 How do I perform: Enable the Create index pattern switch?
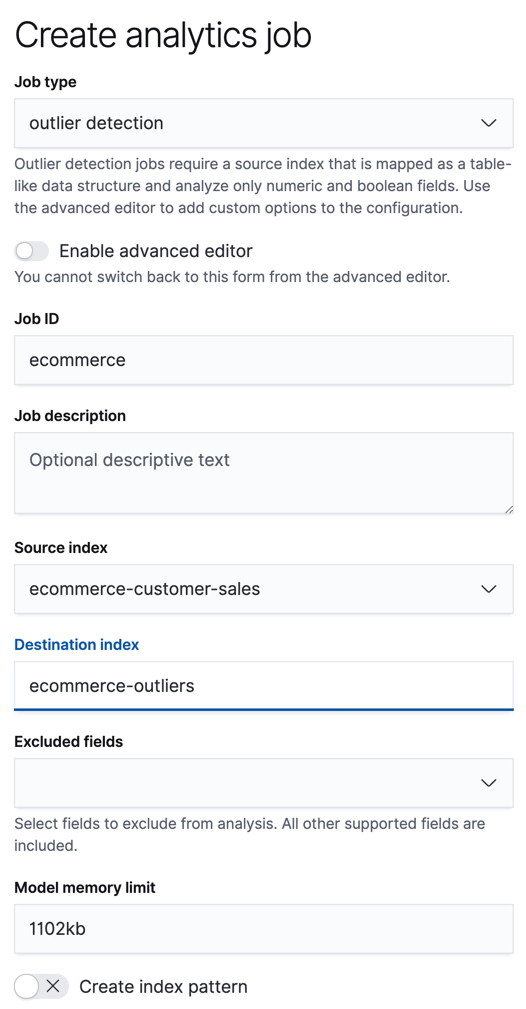pyautogui.click(x=41, y=986)
